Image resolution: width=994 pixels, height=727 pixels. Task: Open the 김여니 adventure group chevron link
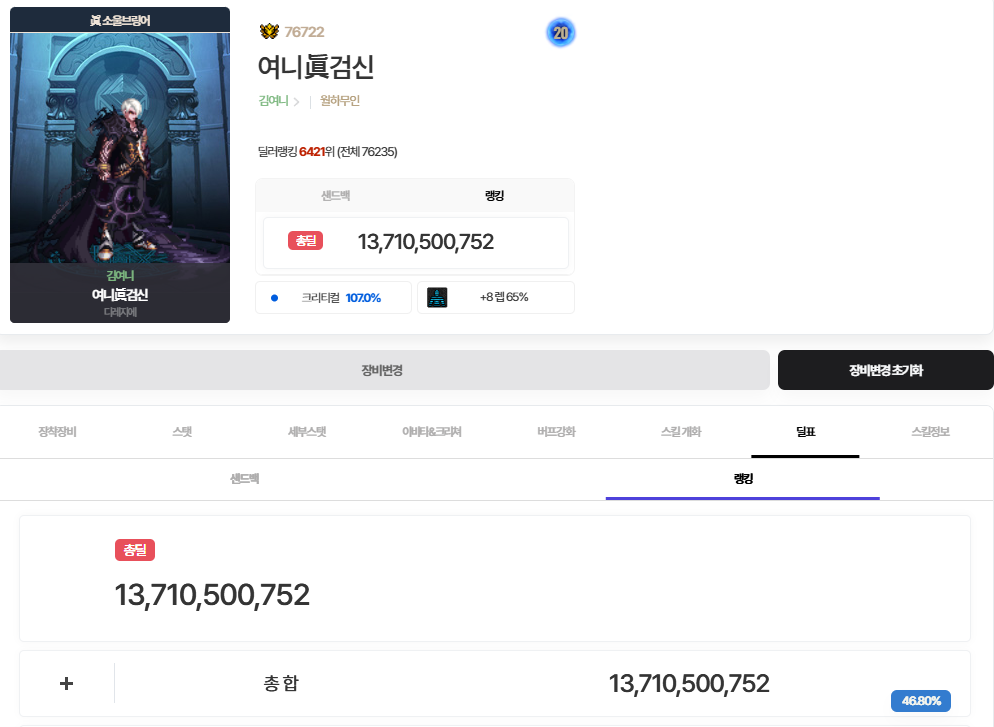(x=279, y=101)
